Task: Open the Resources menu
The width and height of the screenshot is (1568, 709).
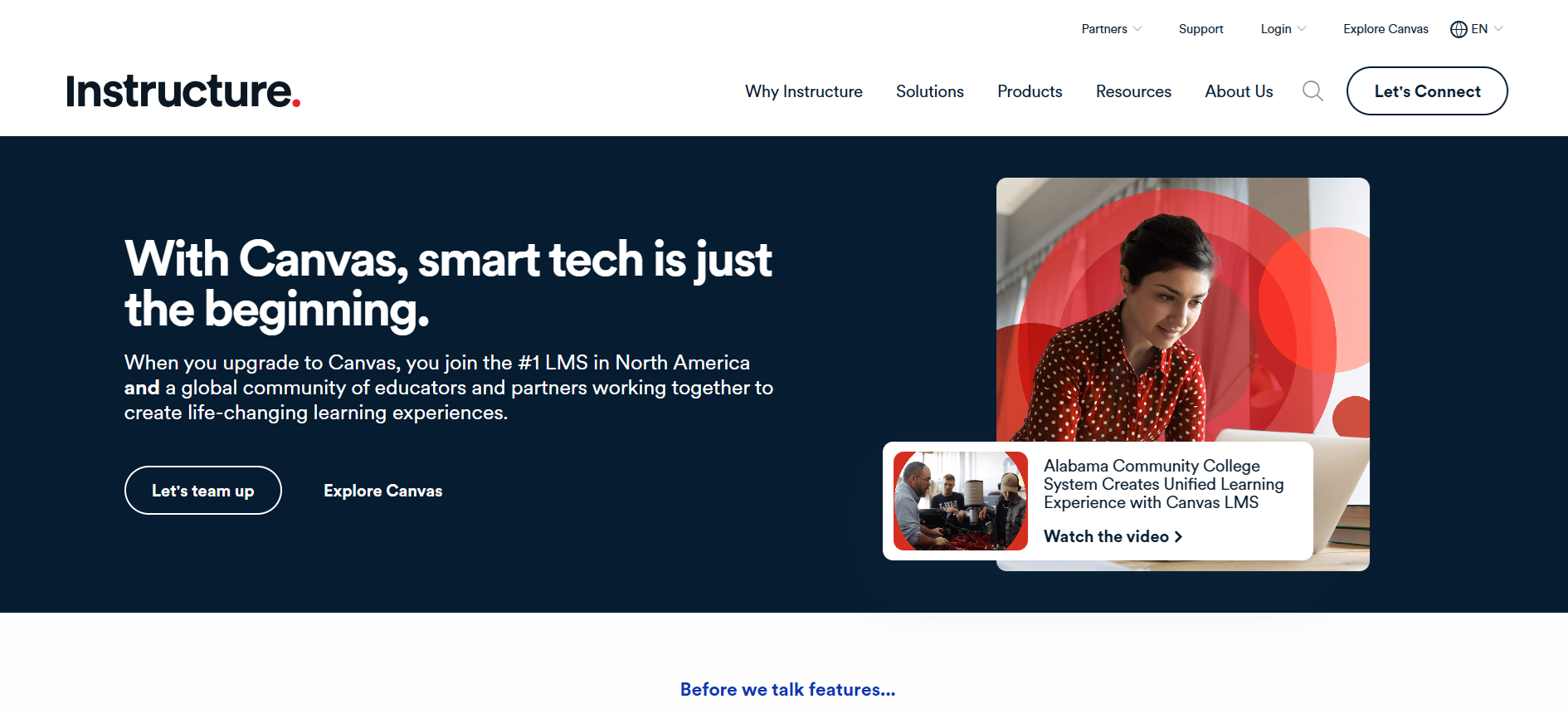Action: 1133,91
